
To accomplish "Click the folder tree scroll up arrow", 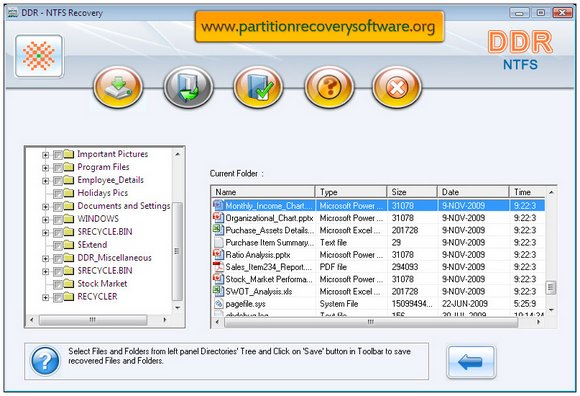I will click(x=178, y=154).
